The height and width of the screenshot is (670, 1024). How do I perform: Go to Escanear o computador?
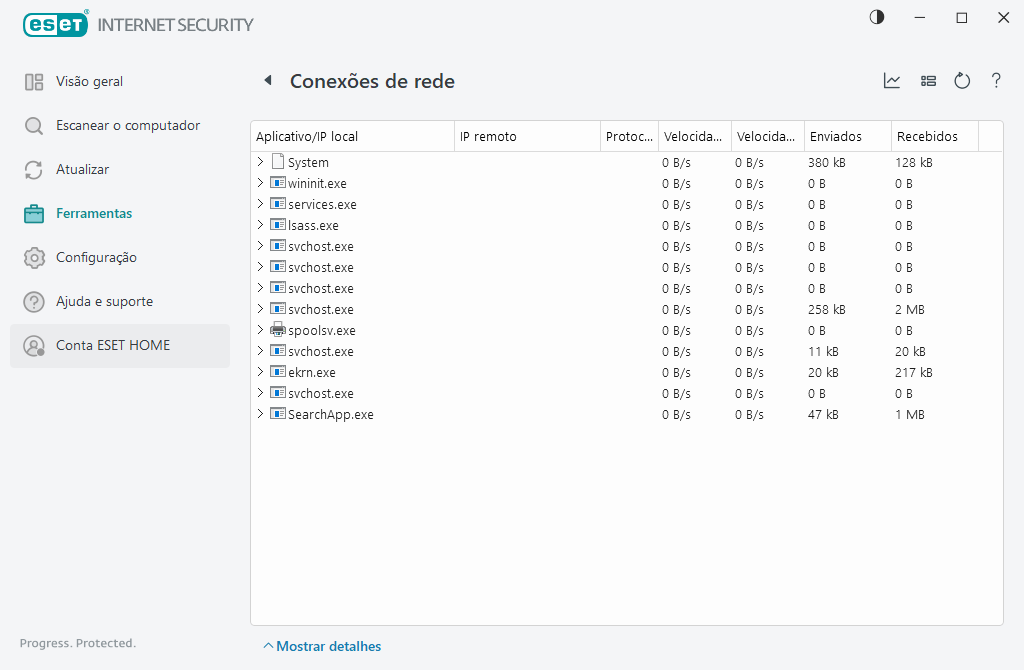127,125
